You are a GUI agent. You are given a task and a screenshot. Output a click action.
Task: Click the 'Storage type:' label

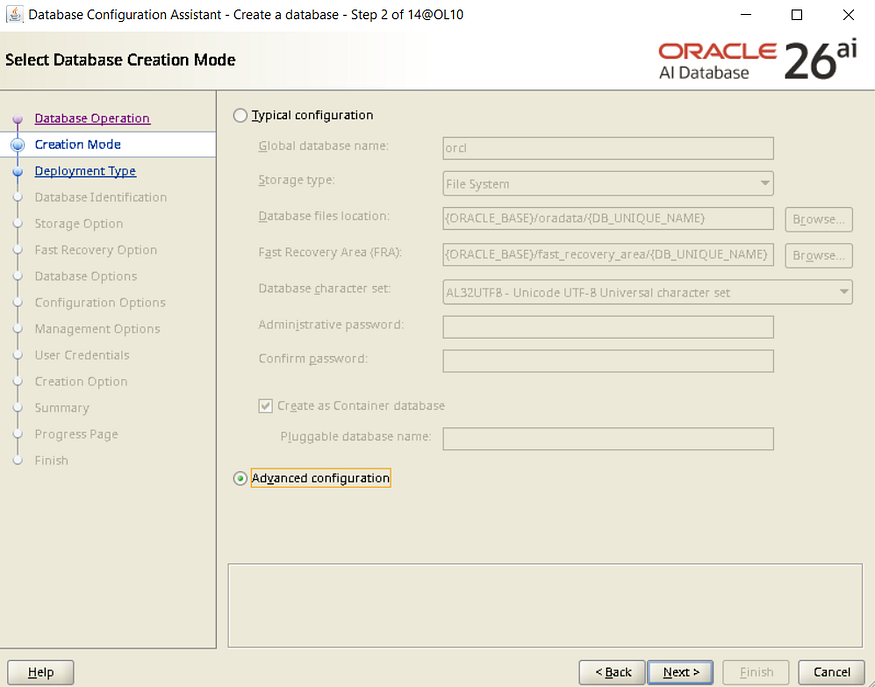click(x=296, y=180)
